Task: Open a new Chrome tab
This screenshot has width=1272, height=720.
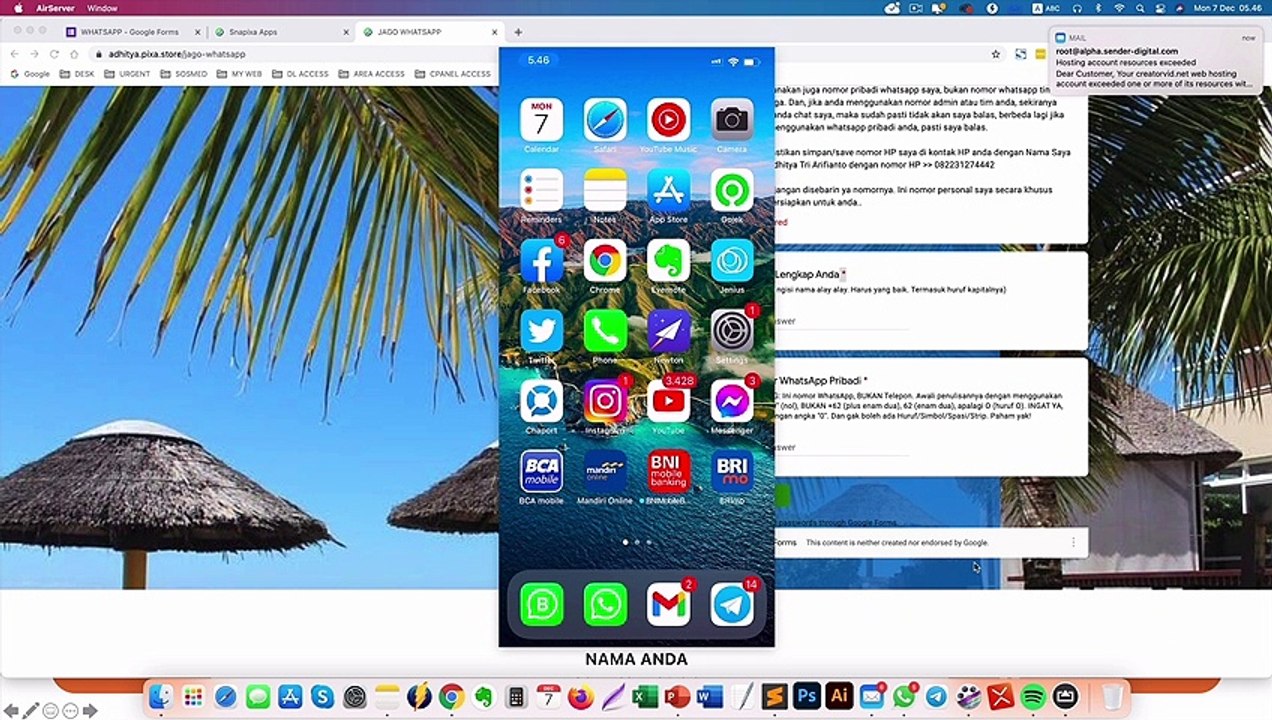Action: (518, 32)
